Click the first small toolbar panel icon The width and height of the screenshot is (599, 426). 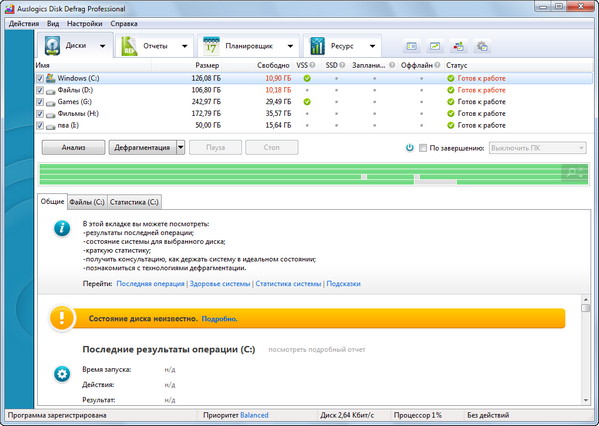pos(411,46)
